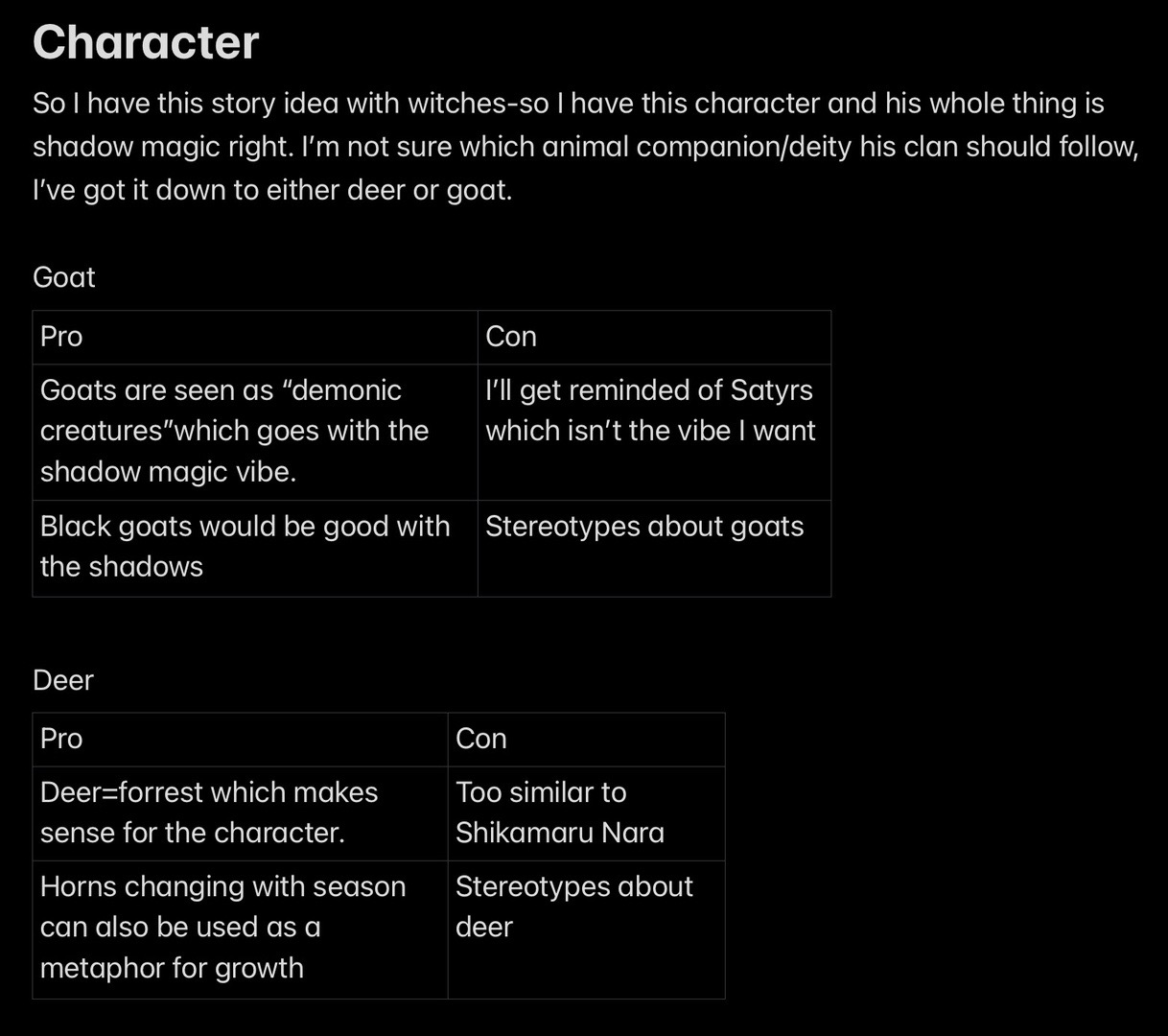Click the Black goats shadows cell
Image resolution: width=1168 pixels, height=1036 pixels.
(255, 548)
